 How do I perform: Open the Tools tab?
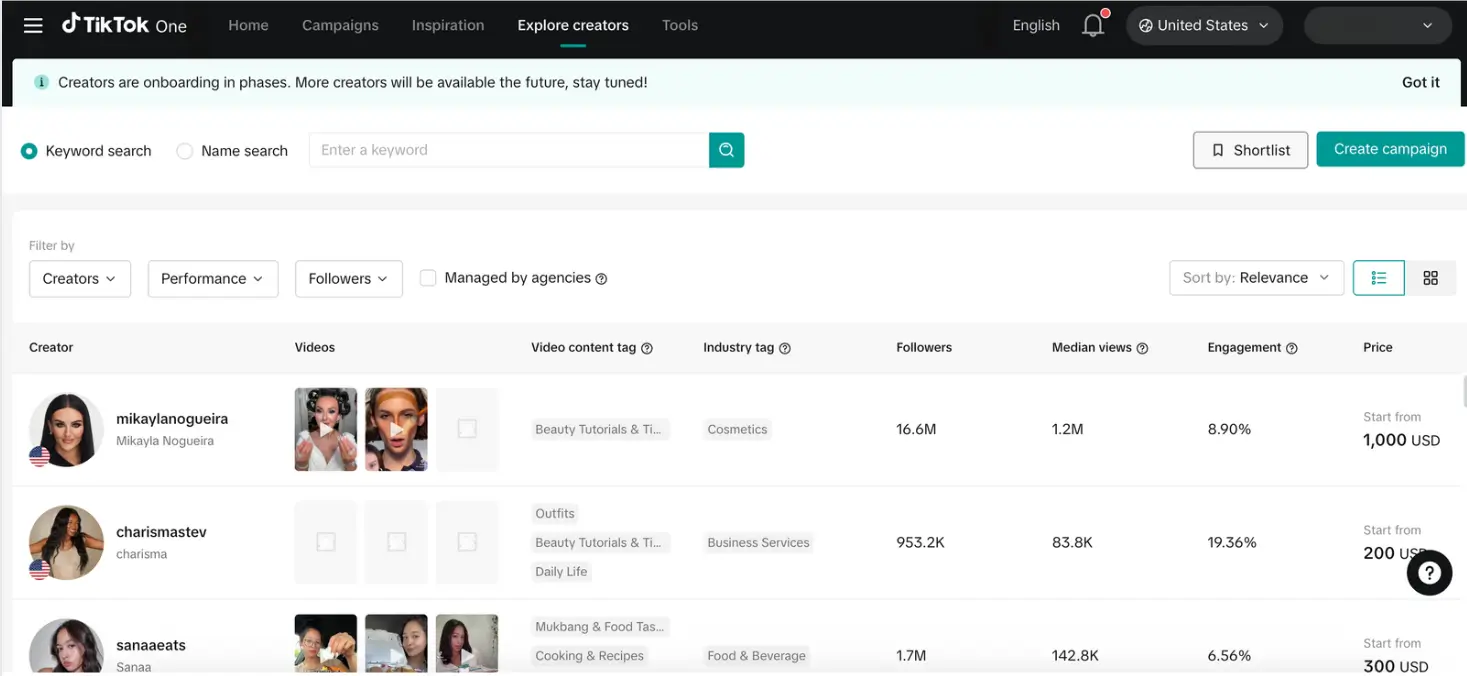coord(680,25)
